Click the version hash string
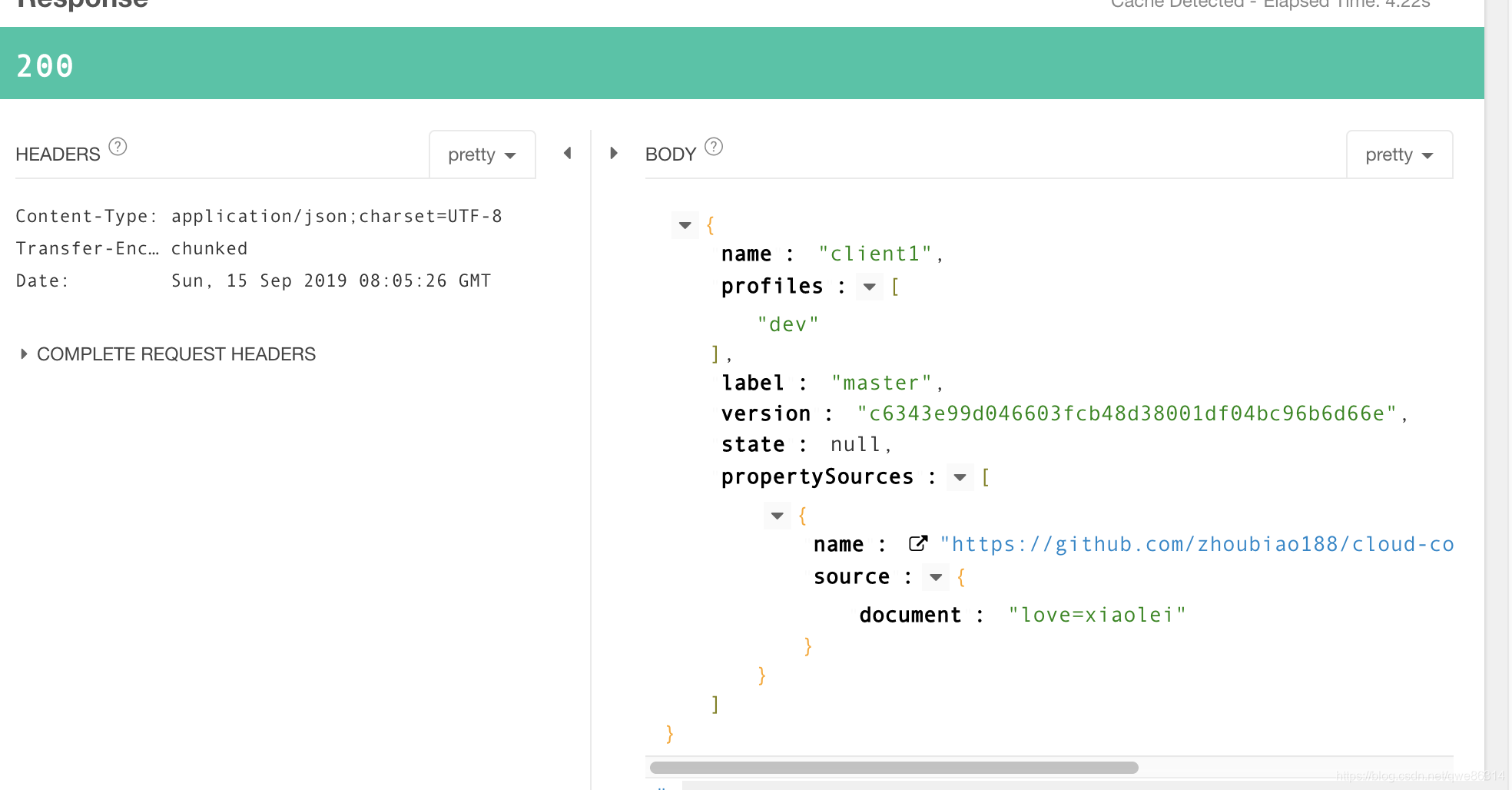 pos(1127,413)
